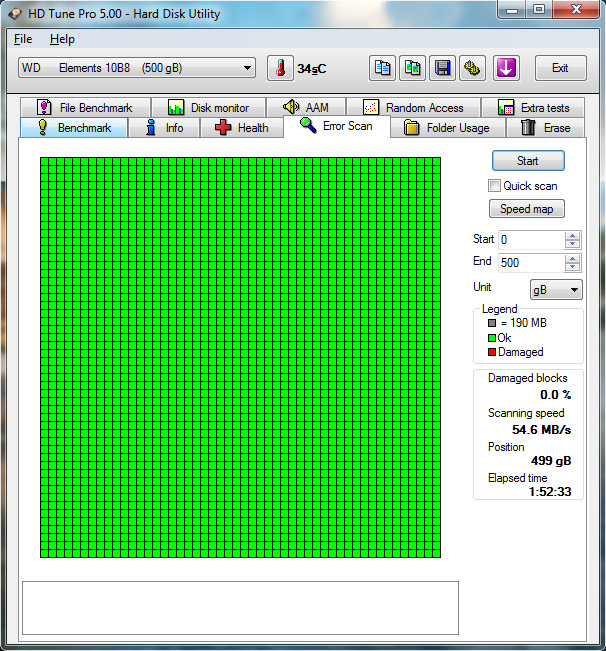606x651 pixels.
Task: Open options via the gears icon
Action: click(472, 68)
